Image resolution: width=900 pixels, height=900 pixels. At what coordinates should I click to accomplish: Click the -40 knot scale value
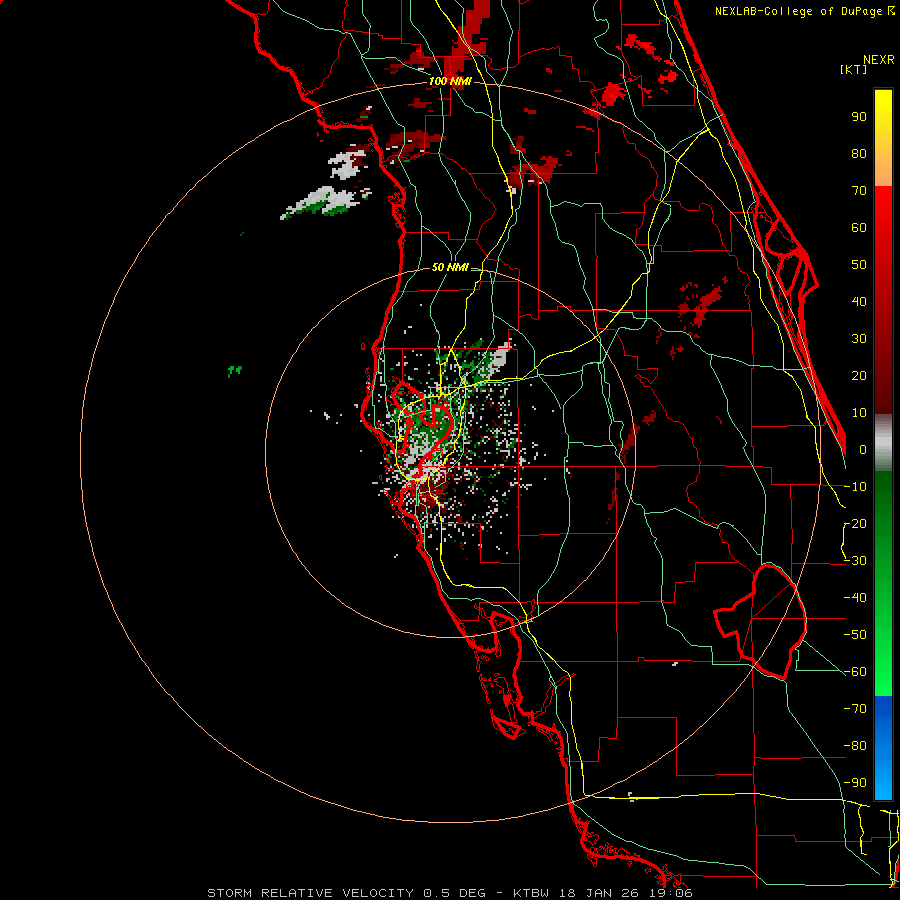855,598
